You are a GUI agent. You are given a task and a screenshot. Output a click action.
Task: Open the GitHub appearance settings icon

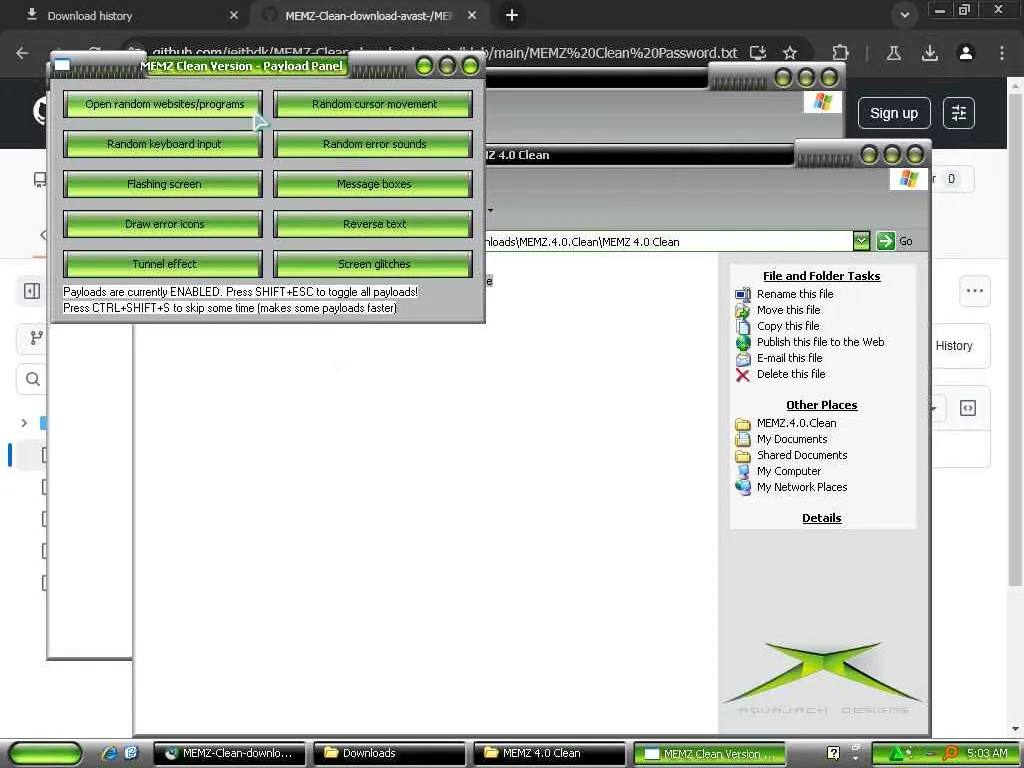tap(959, 114)
